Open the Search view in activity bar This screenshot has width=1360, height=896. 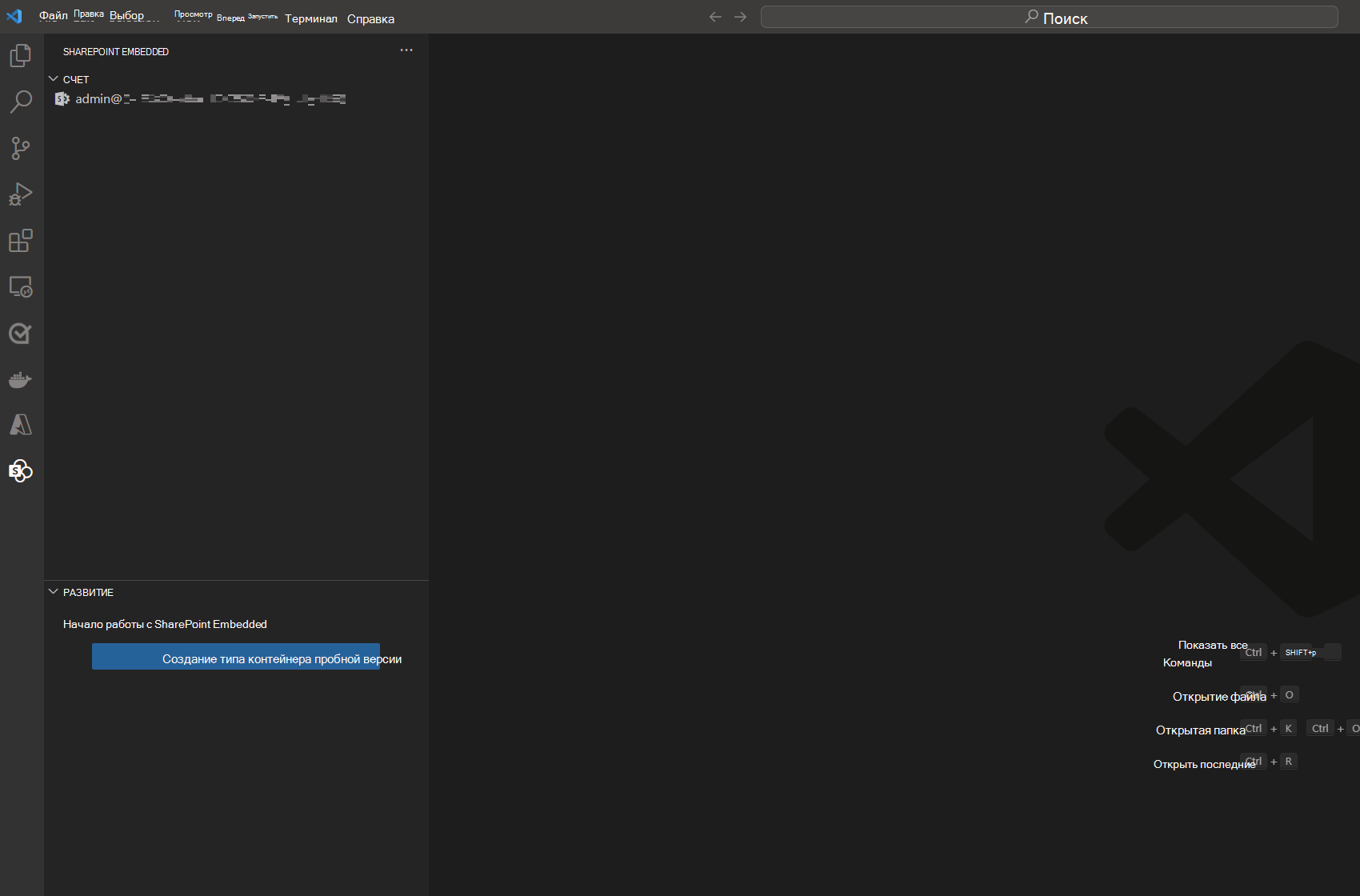21,102
